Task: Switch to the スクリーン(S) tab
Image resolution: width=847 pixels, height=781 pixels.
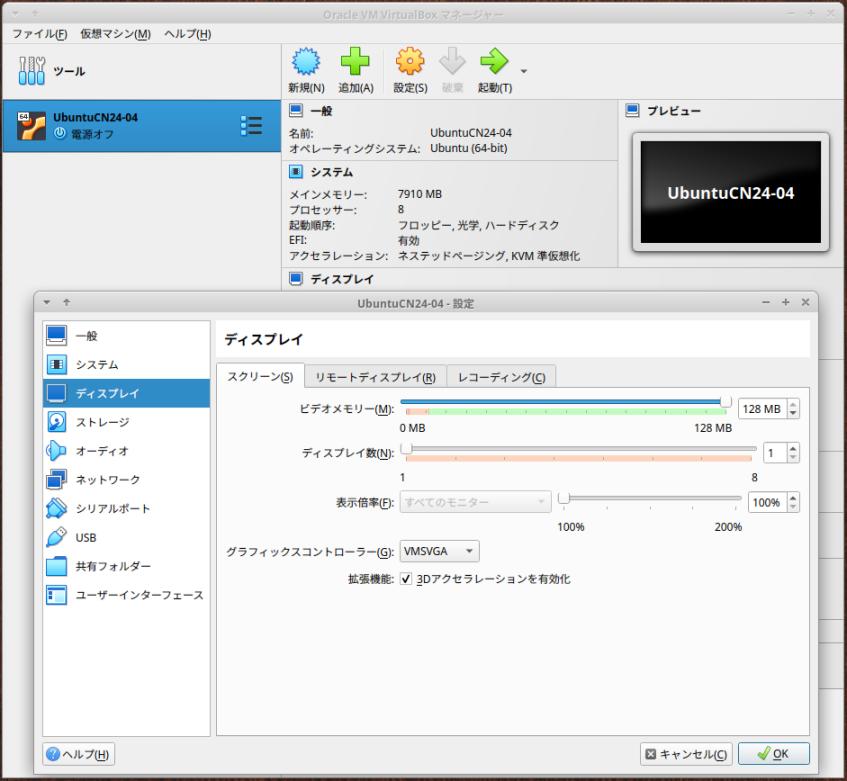Action: coord(260,376)
